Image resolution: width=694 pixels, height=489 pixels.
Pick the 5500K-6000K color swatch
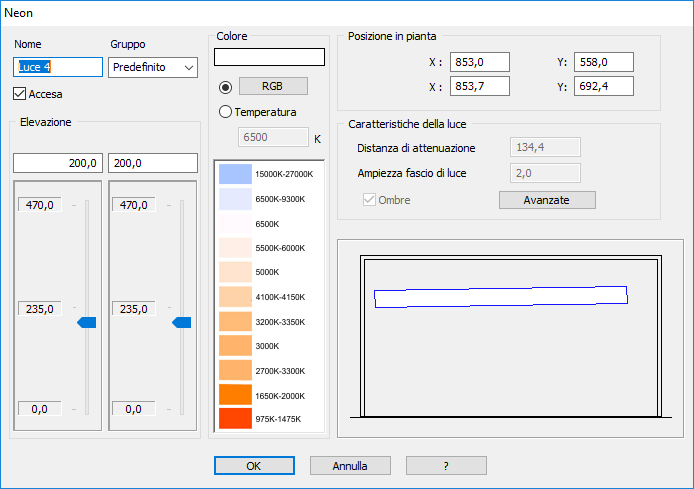(x=235, y=248)
